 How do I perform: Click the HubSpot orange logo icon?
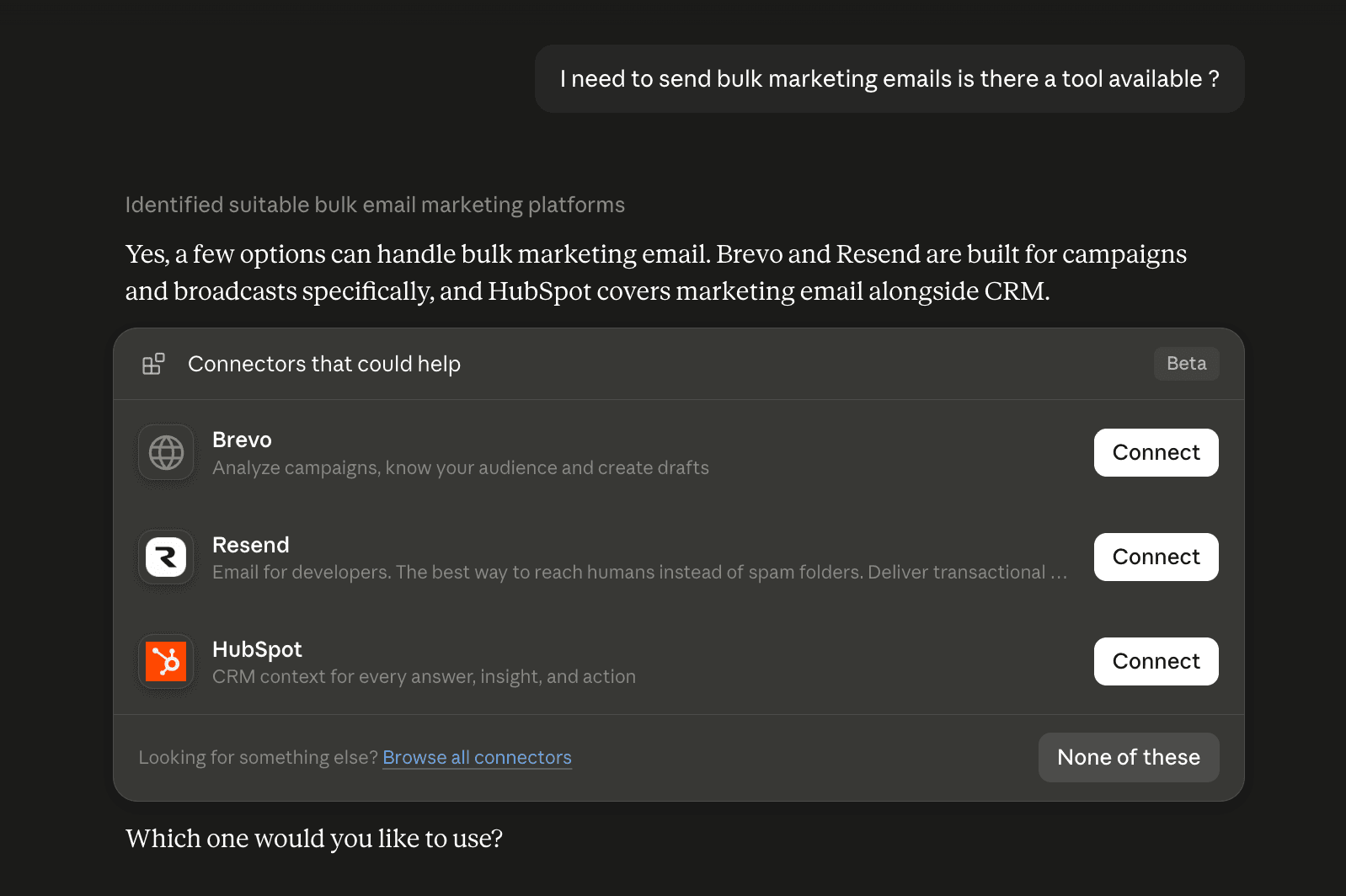pos(166,662)
